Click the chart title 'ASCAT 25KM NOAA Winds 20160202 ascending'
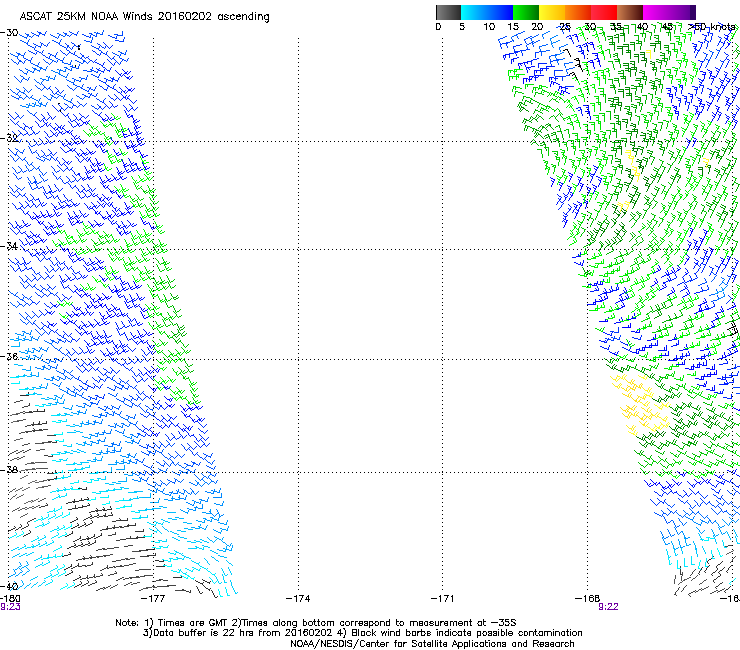Image resolution: width=740 pixels, height=650 pixels. (x=144, y=17)
